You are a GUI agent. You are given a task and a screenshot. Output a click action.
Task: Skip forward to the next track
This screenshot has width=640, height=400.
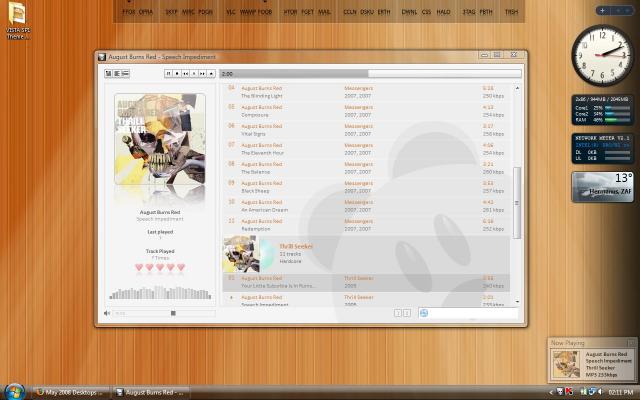coord(202,73)
